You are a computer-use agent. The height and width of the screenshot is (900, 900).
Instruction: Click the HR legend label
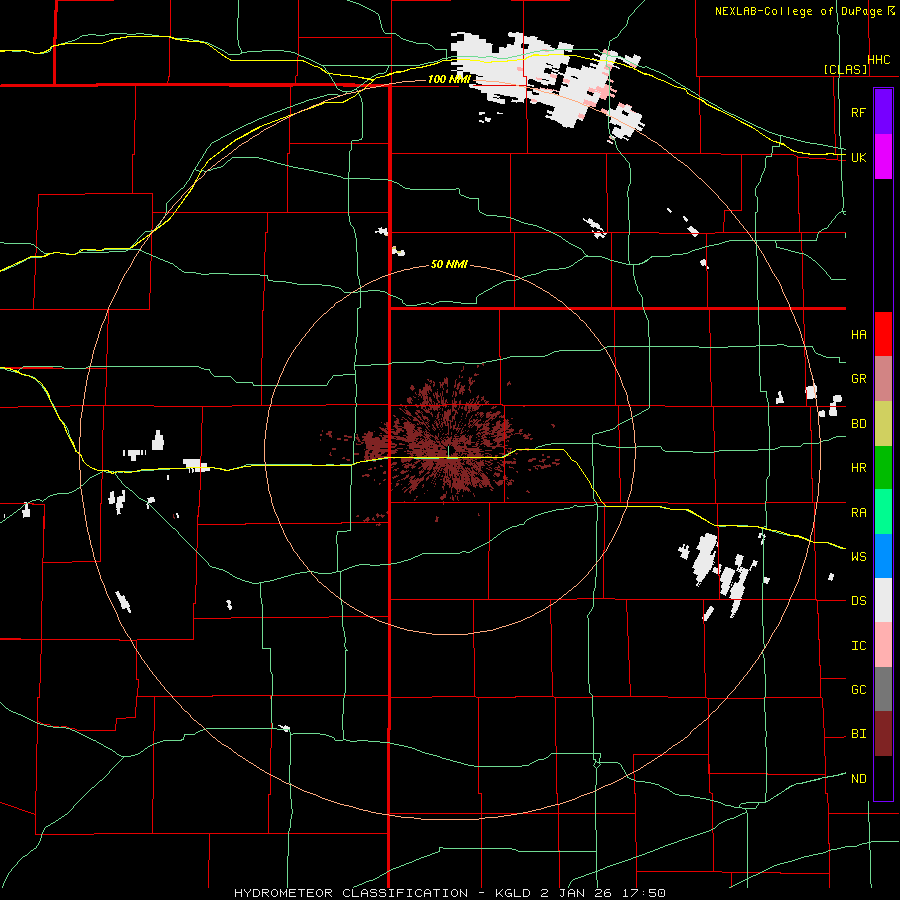coord(858,468)
